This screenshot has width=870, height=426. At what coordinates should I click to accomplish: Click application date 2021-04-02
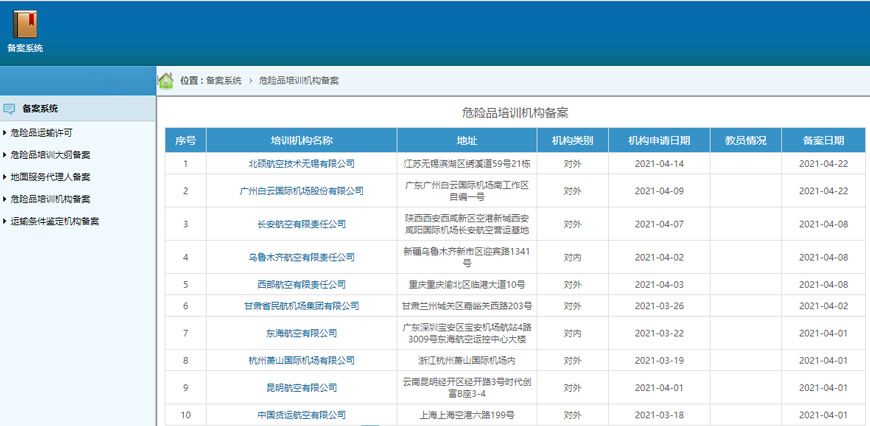(659, 257)
